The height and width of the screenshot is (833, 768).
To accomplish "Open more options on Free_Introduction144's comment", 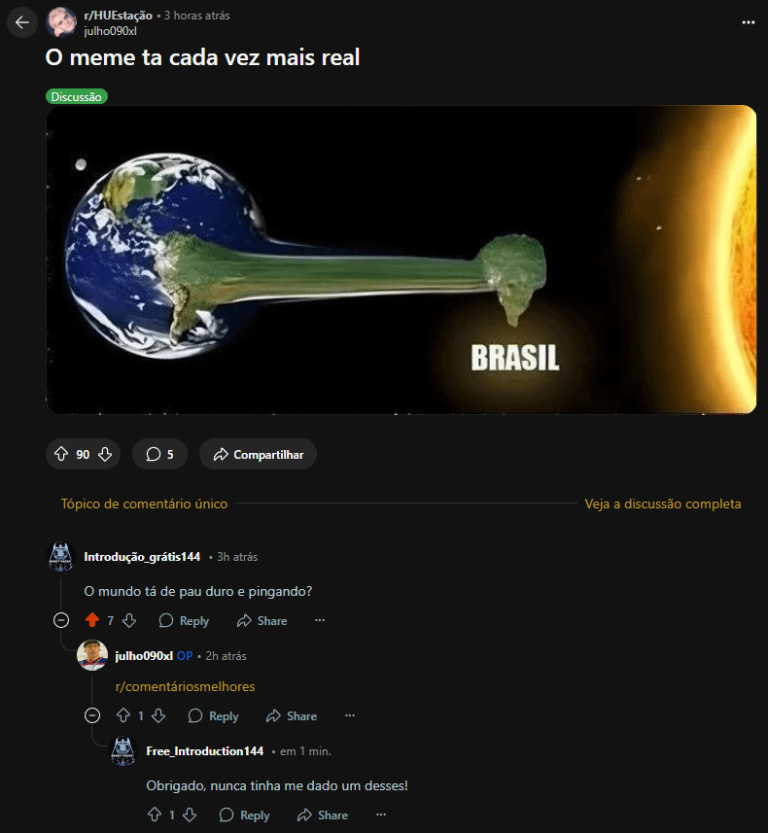I will 381,814.
